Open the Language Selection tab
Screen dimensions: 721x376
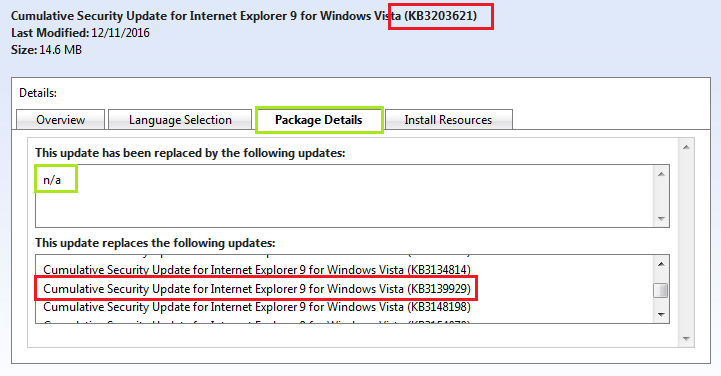[x=180, y=120]
